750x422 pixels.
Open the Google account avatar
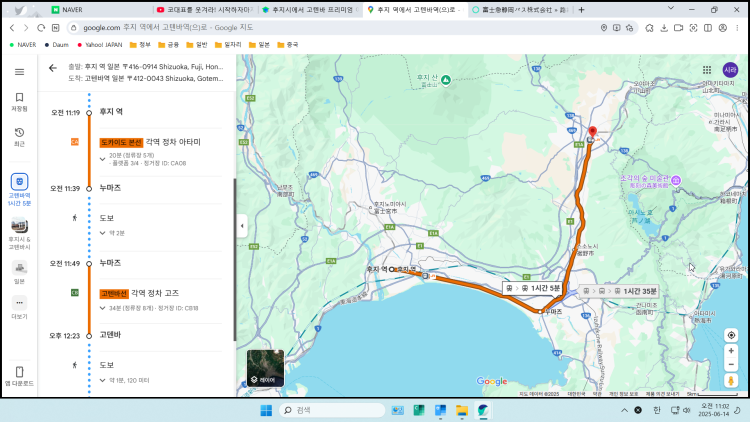730,70
